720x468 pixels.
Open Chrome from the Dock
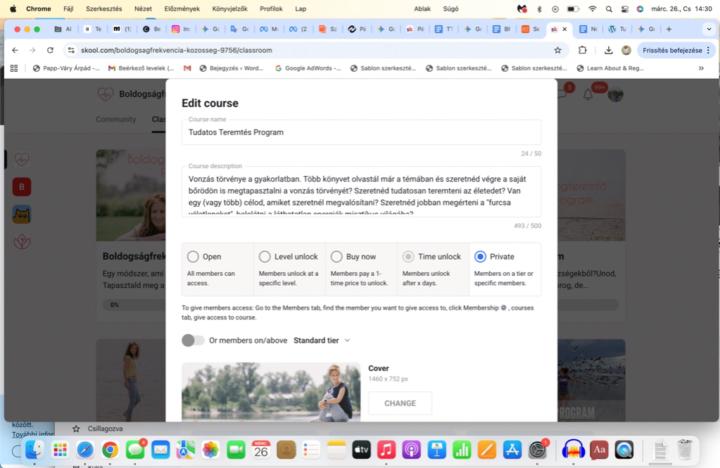[110, 450]
